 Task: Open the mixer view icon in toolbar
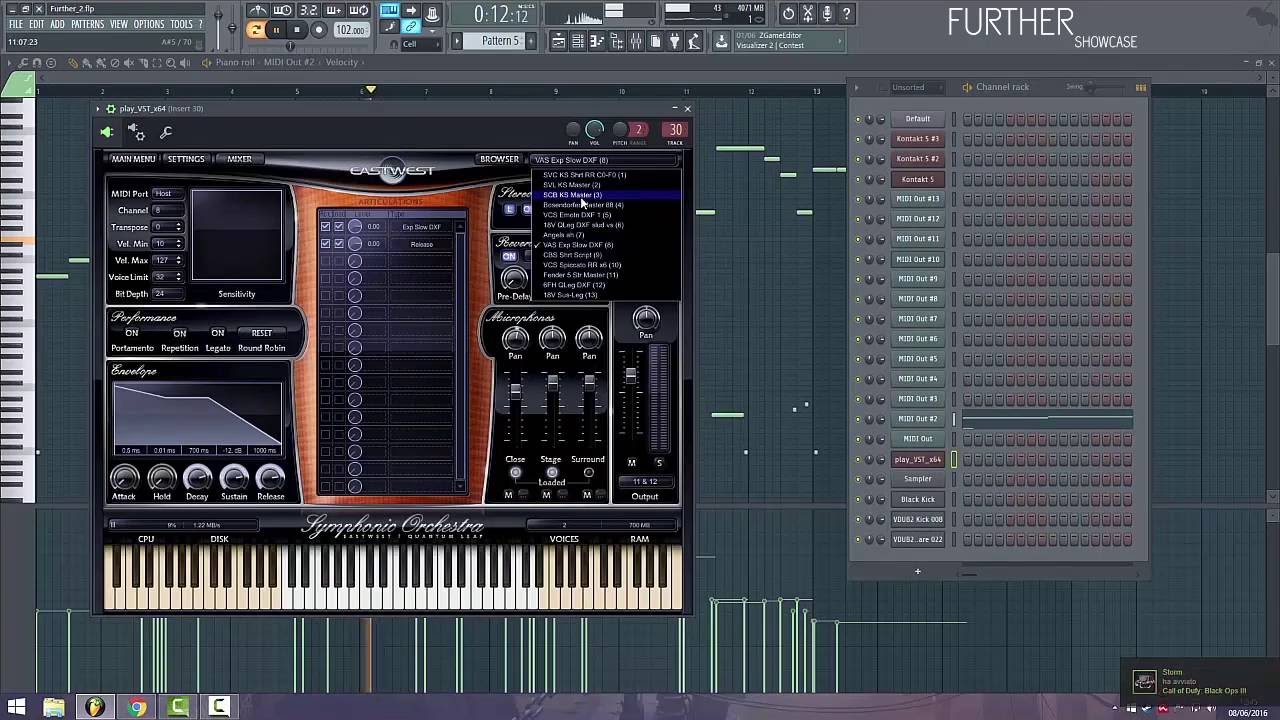[x=635, y=41]
